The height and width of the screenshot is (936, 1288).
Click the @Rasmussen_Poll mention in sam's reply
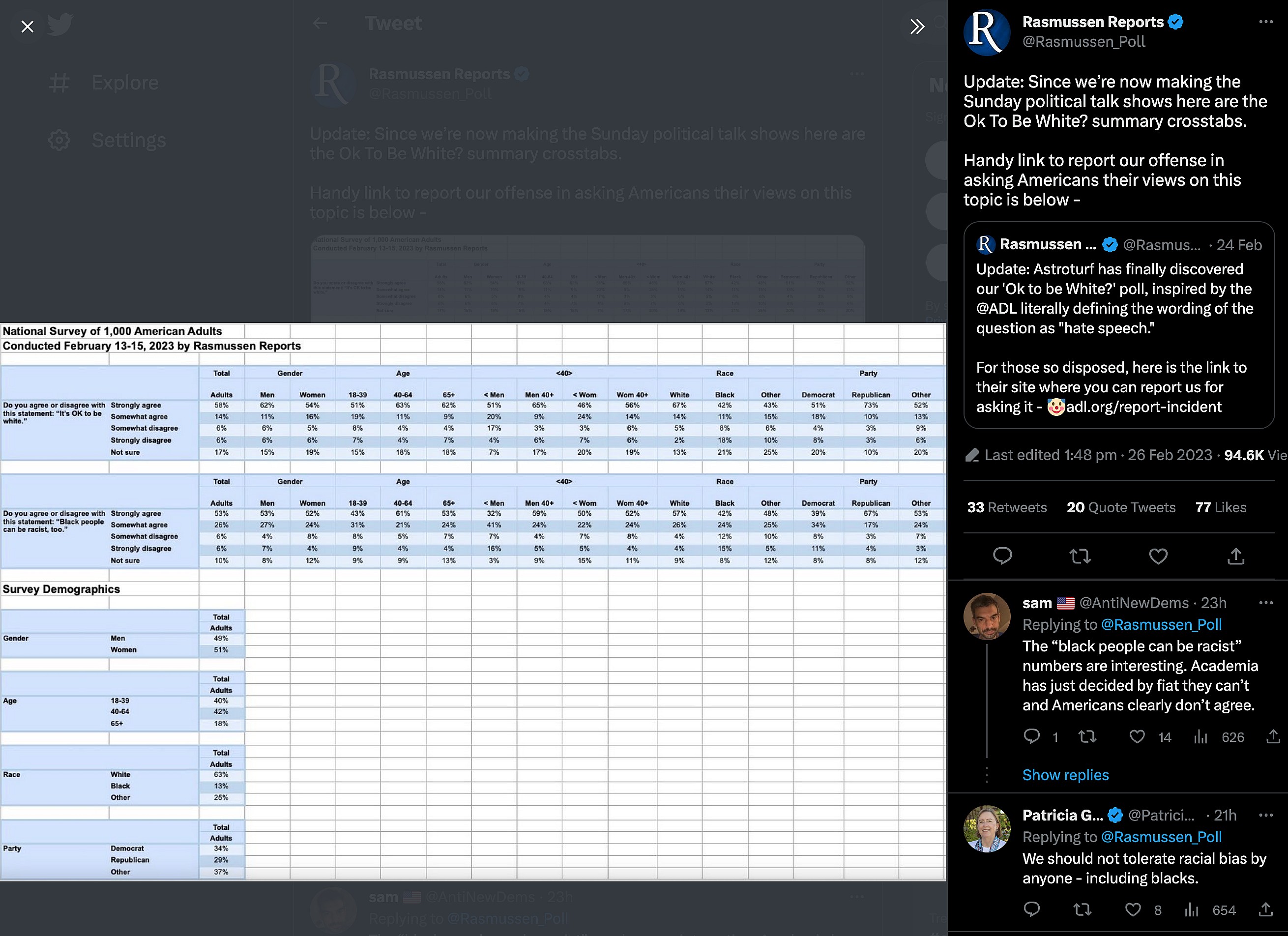click(1161, 625)
